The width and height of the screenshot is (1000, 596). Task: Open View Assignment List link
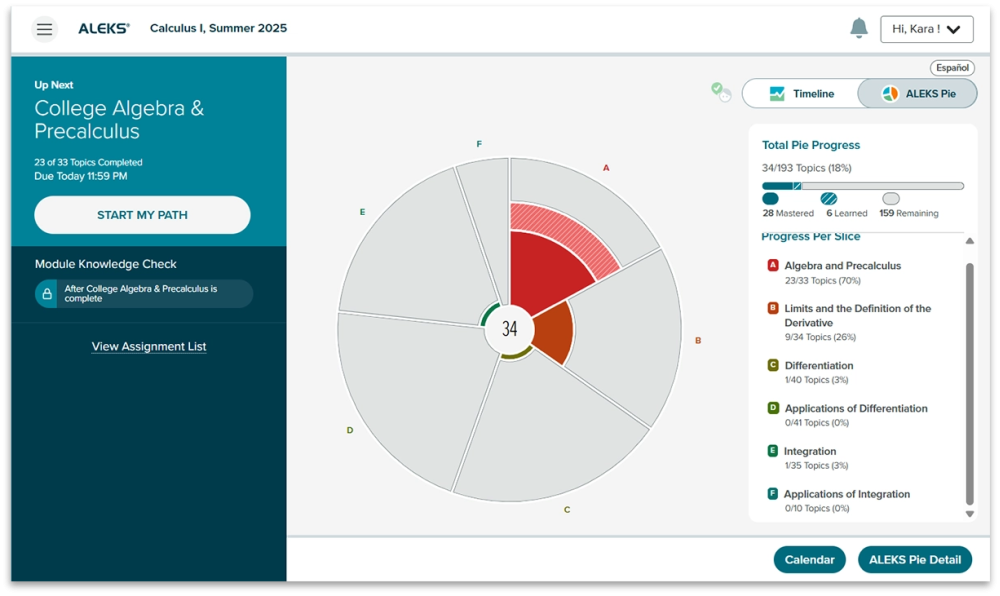(x=149, y=347)
